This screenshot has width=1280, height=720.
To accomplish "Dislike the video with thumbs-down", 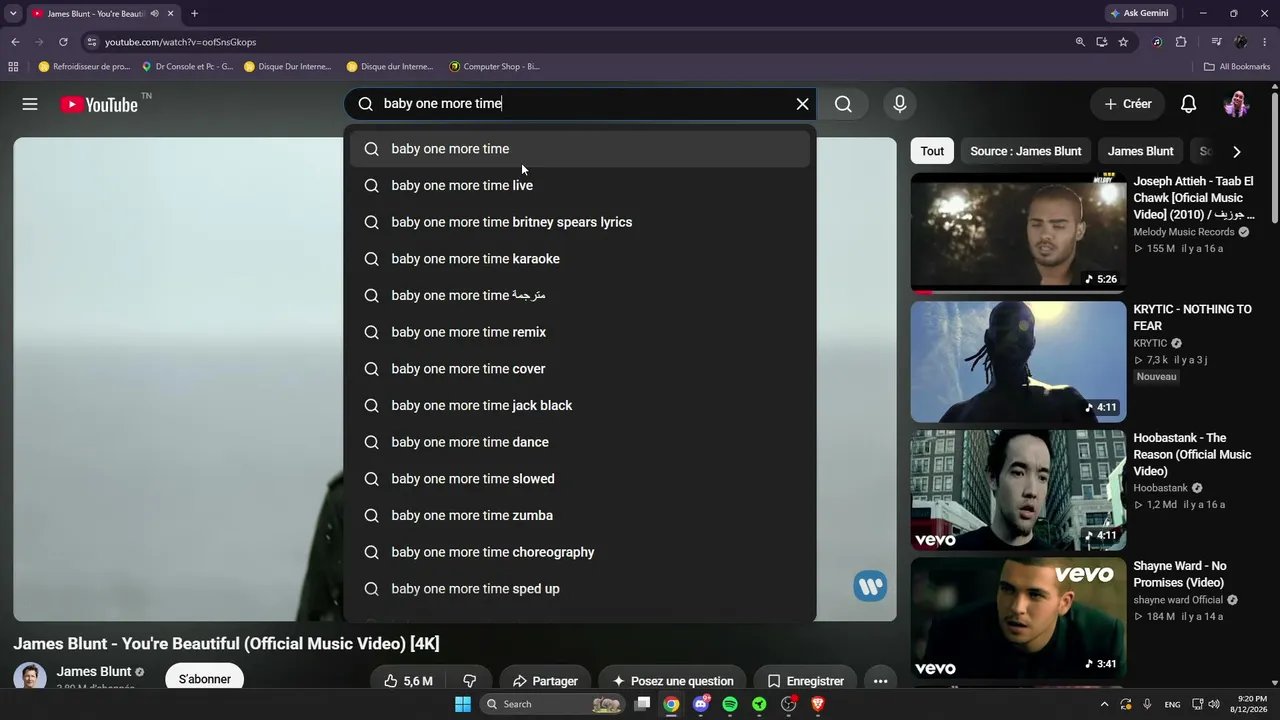I will (469, 681).
